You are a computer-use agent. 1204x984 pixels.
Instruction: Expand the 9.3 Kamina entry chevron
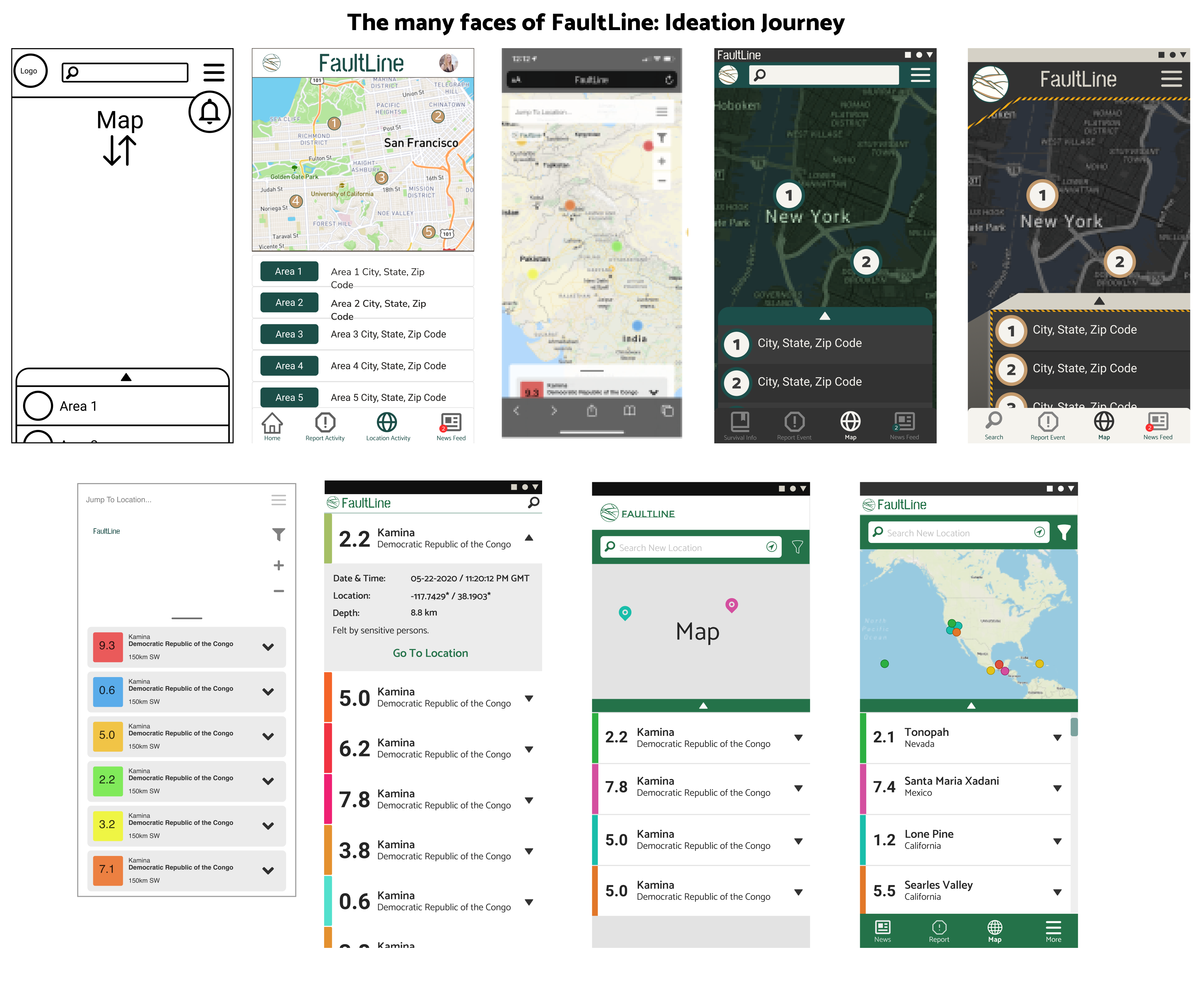[x=268, y=647]
